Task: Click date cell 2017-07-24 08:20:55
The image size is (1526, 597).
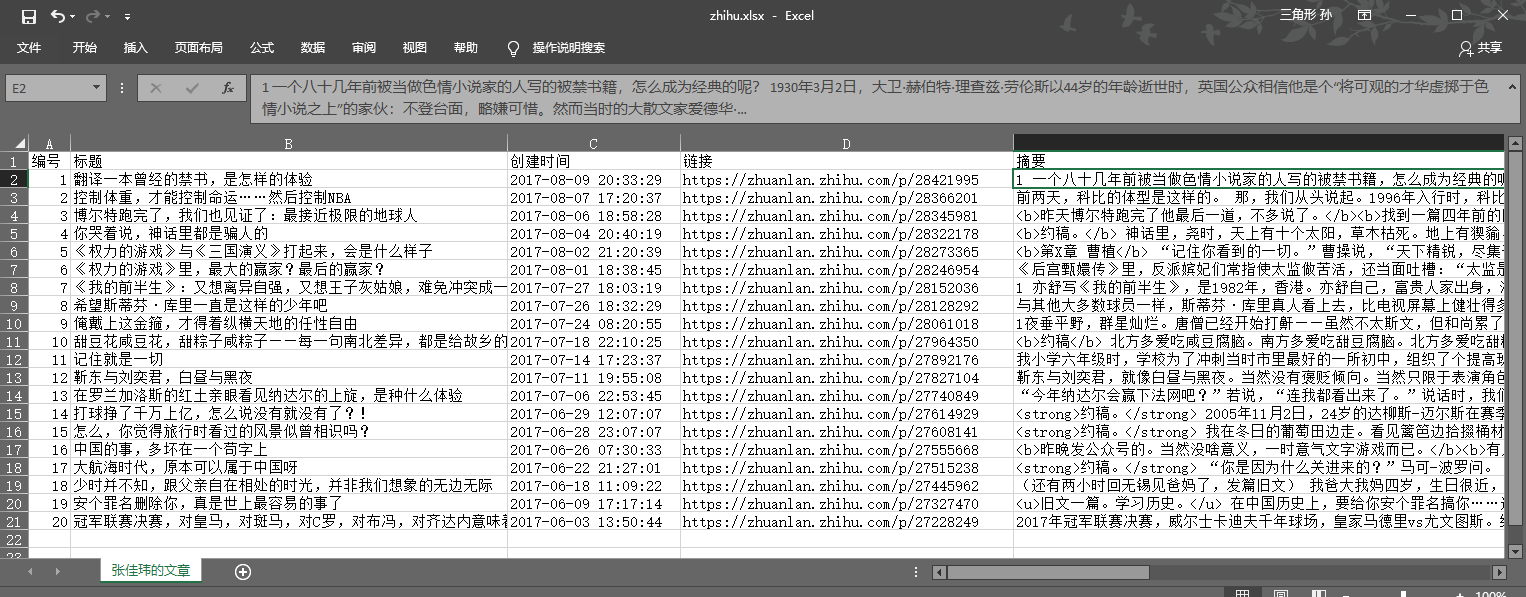Action: [594, 324]
